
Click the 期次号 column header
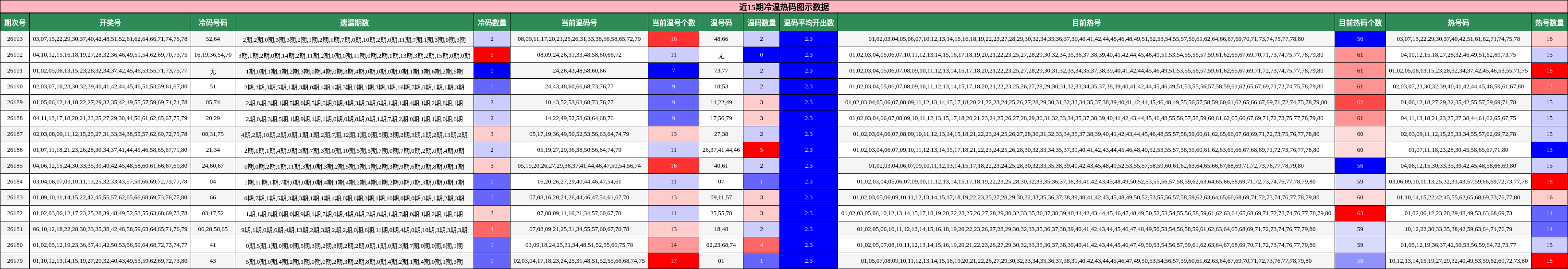(14, 23)
